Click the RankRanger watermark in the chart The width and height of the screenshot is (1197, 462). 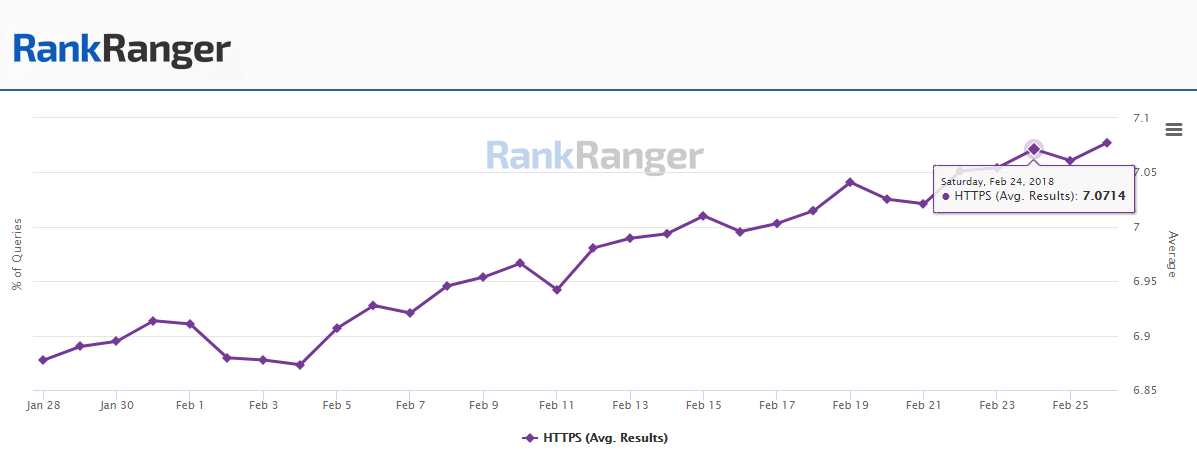tap(594, 157)
